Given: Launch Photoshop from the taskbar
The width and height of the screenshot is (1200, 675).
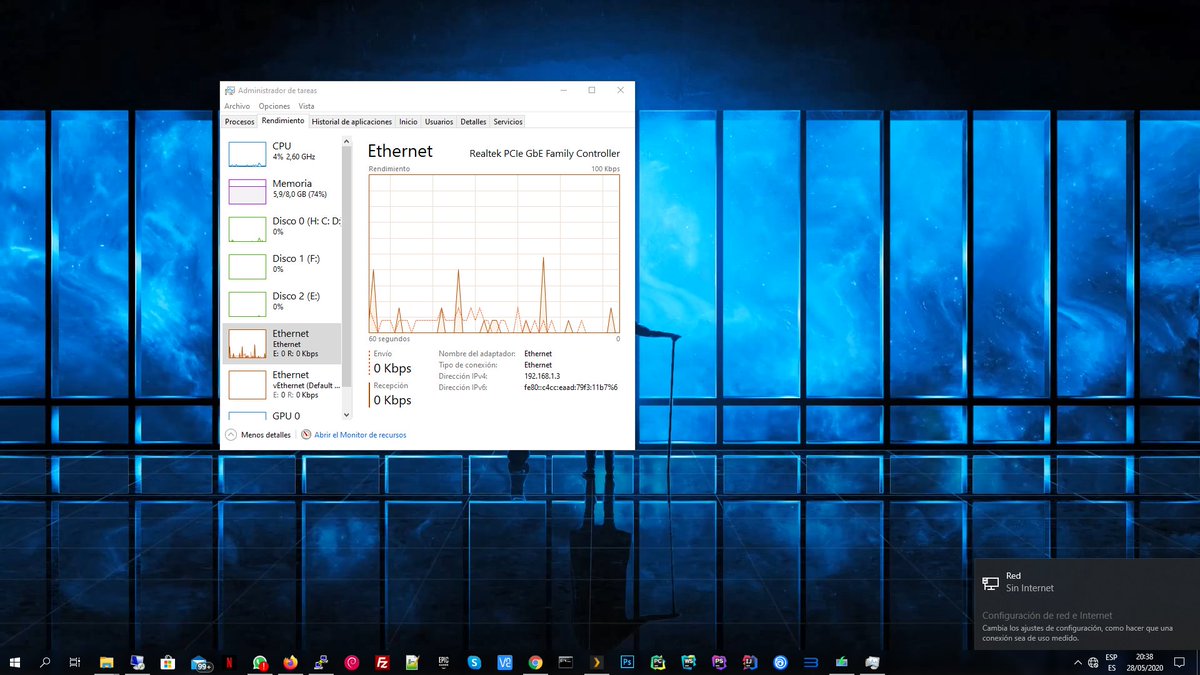Looking at the screenshot, I should click(627, 662).
